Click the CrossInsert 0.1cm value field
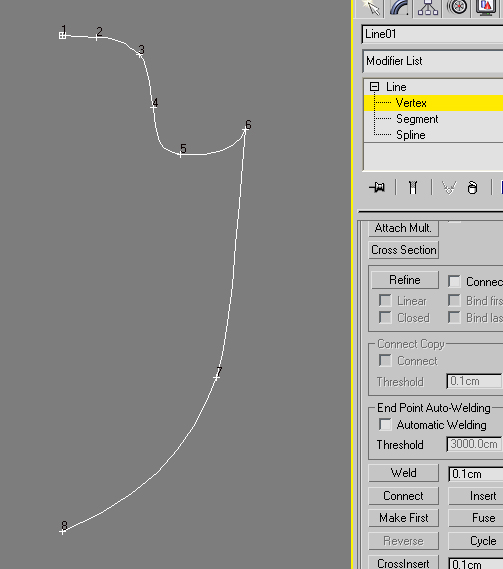 coord(476,564)
